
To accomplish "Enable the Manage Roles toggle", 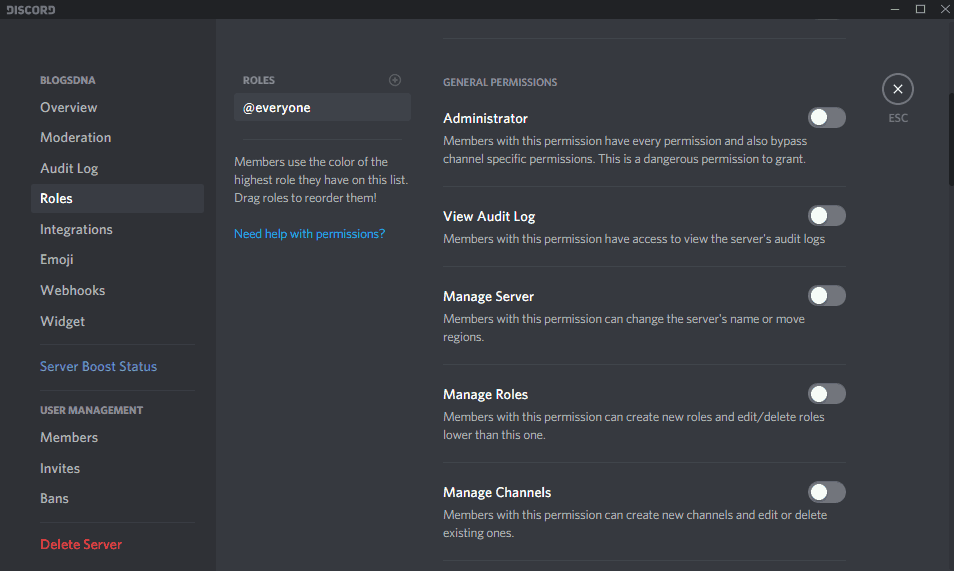I will click(x=826, y=394).
